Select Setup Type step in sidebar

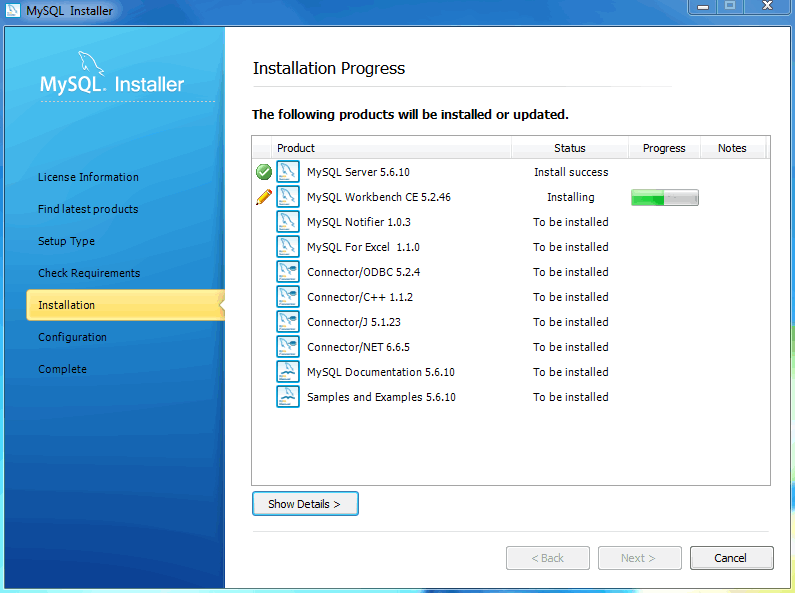pos(66,241)
